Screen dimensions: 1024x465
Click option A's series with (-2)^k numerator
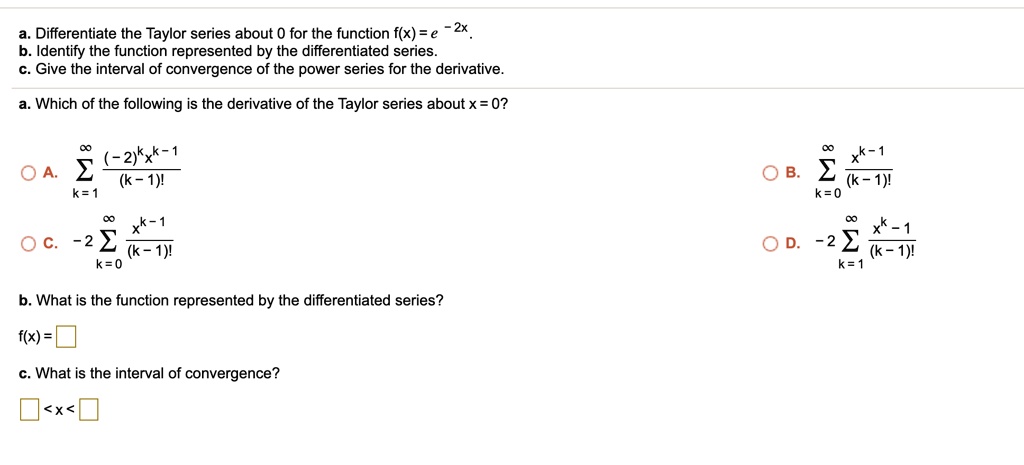tap(130, 170)
